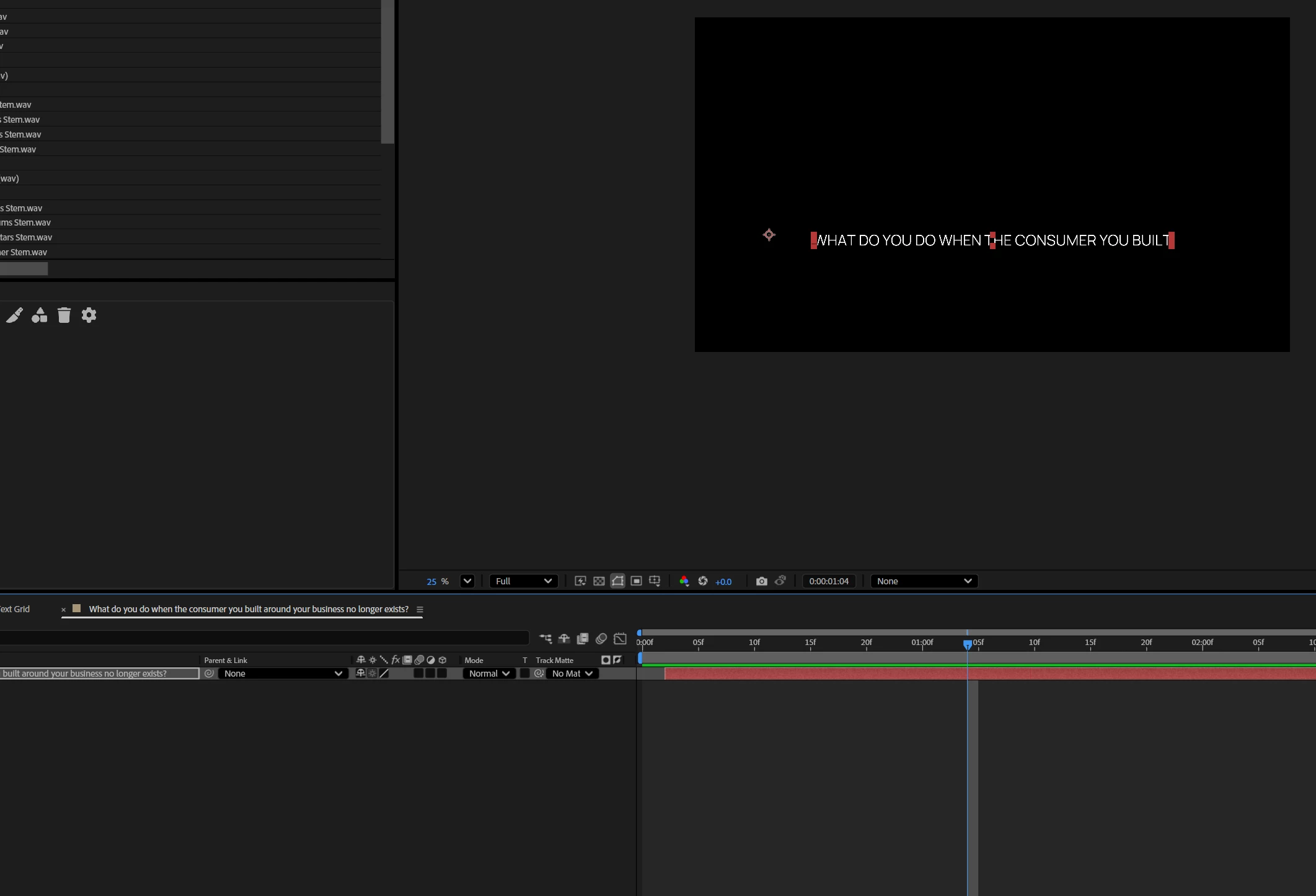Open the Full resolution dropdown

[x=523, y=581]
